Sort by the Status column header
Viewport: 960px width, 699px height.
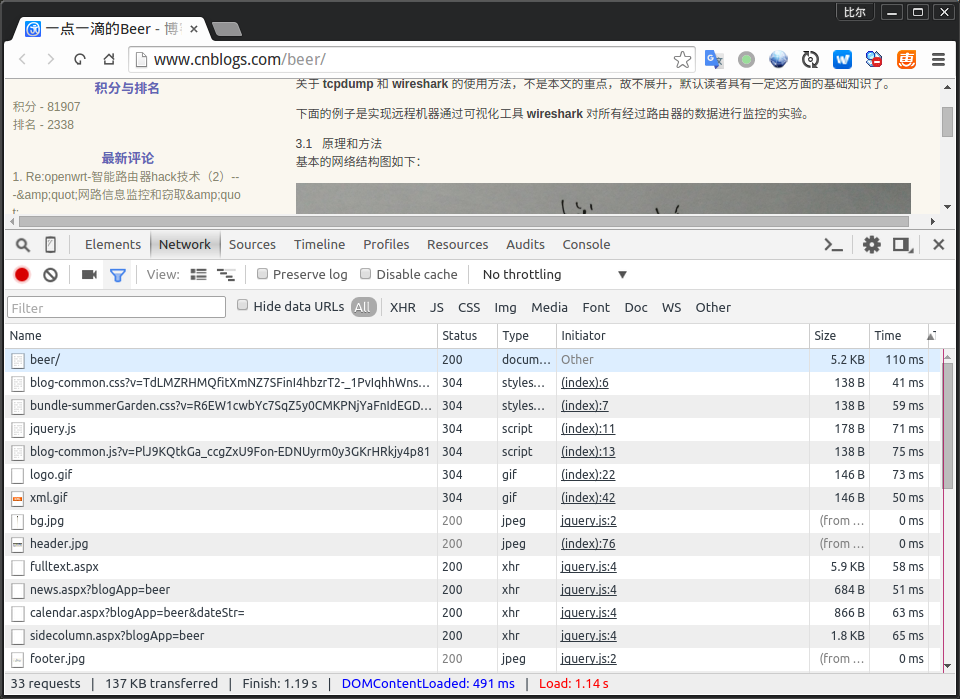pyautogui.click(x=467, y=335)
